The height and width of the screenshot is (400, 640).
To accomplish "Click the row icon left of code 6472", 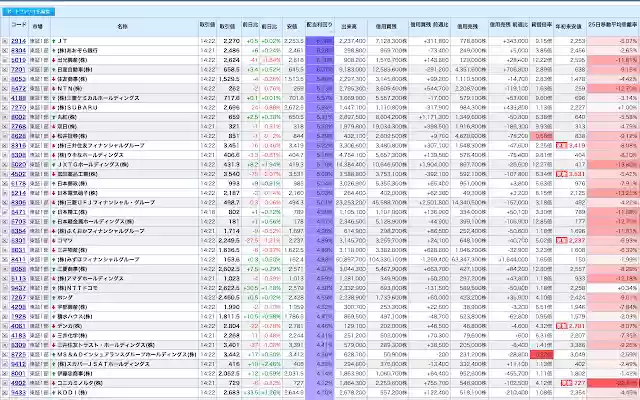I will [5, 89].
